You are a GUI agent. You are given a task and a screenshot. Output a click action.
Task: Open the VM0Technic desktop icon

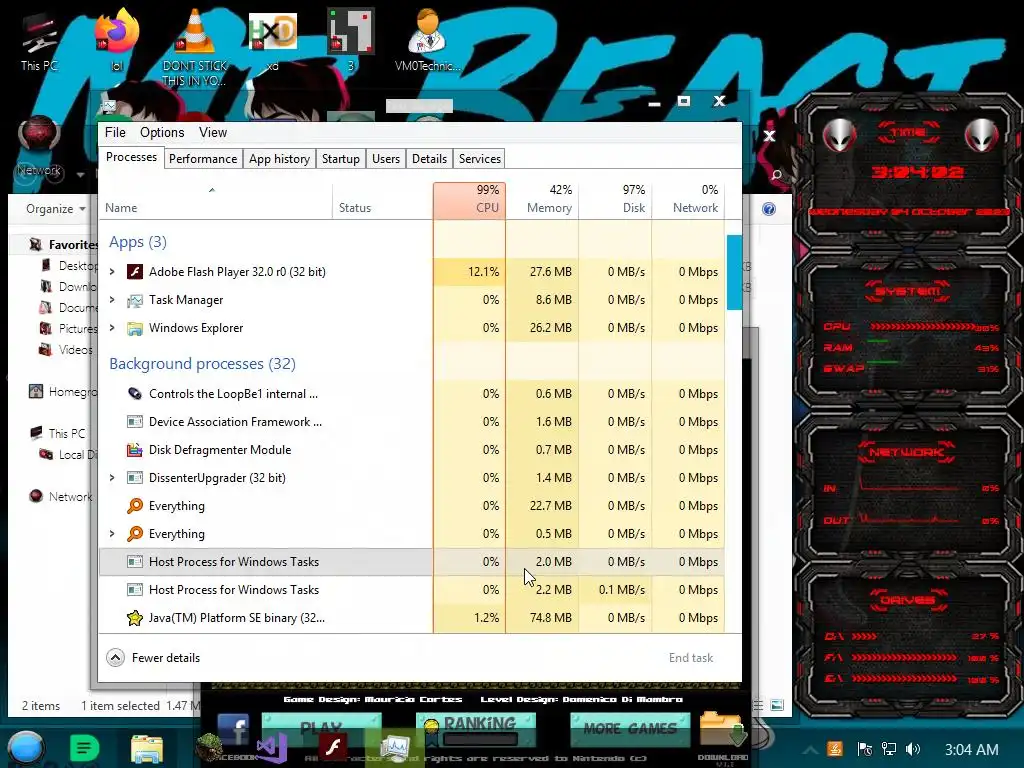point(427,40)
